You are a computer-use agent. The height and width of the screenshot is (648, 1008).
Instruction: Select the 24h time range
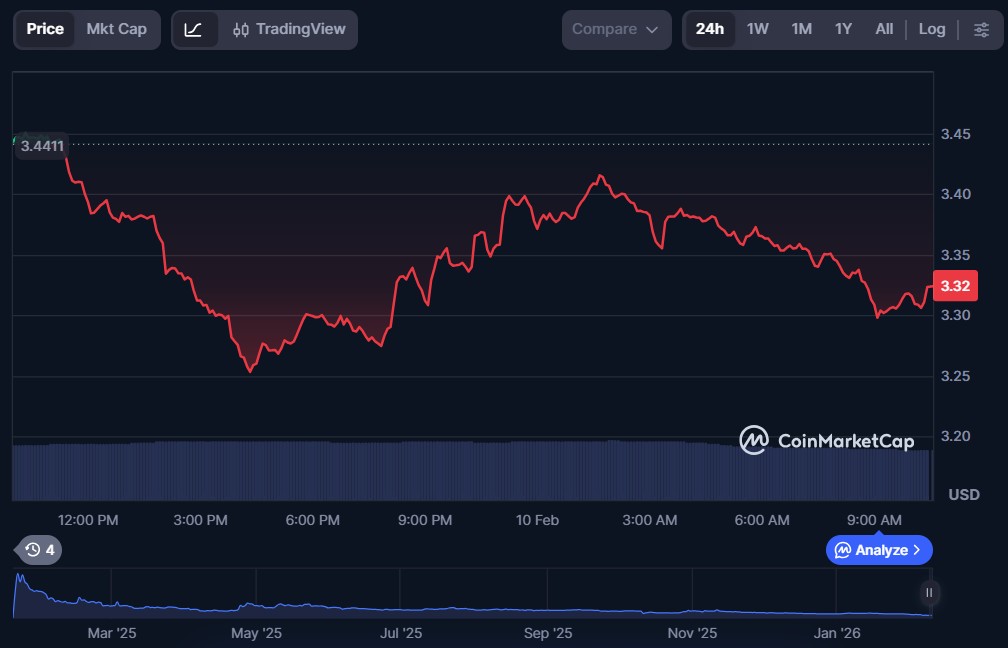click(x=709, y=29)
